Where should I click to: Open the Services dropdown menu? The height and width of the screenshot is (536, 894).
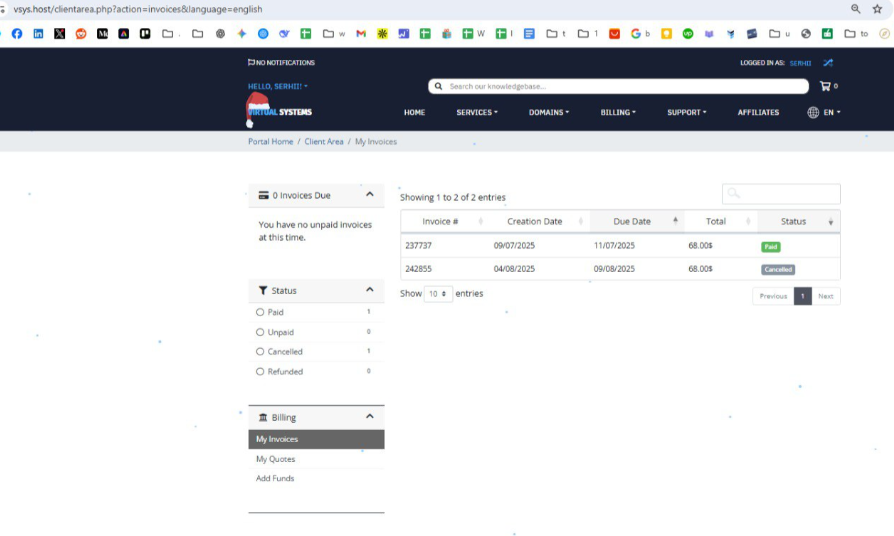477,112
